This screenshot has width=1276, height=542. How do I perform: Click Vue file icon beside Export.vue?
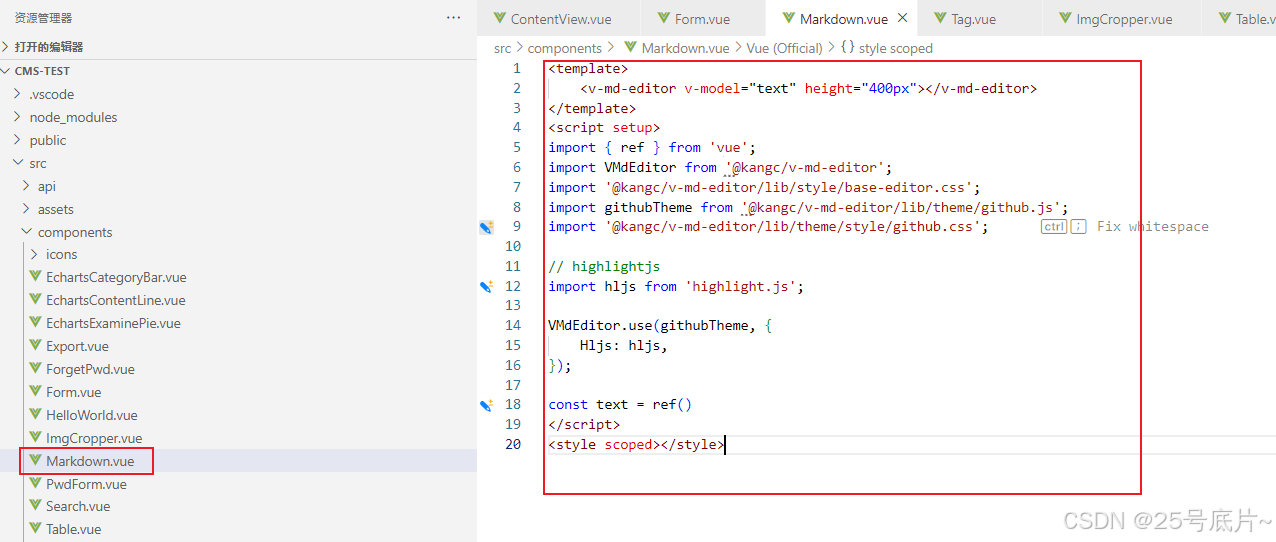point(36,346)
